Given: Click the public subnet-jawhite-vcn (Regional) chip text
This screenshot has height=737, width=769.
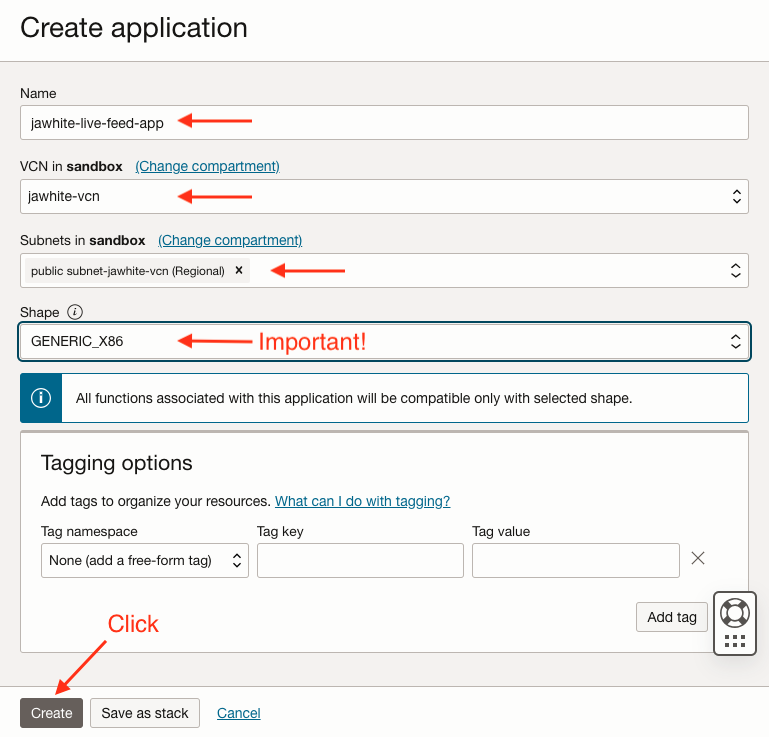Looking at the screenshot, I should 128,271.
